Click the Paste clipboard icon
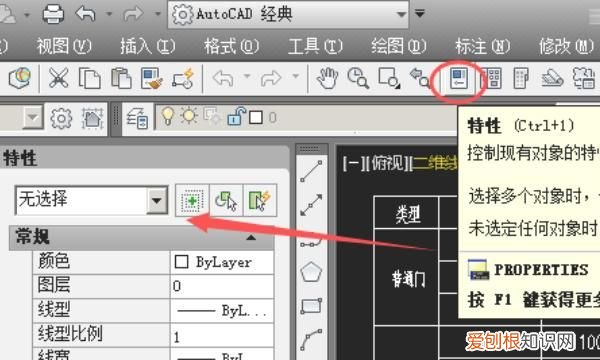 [121, 78]
